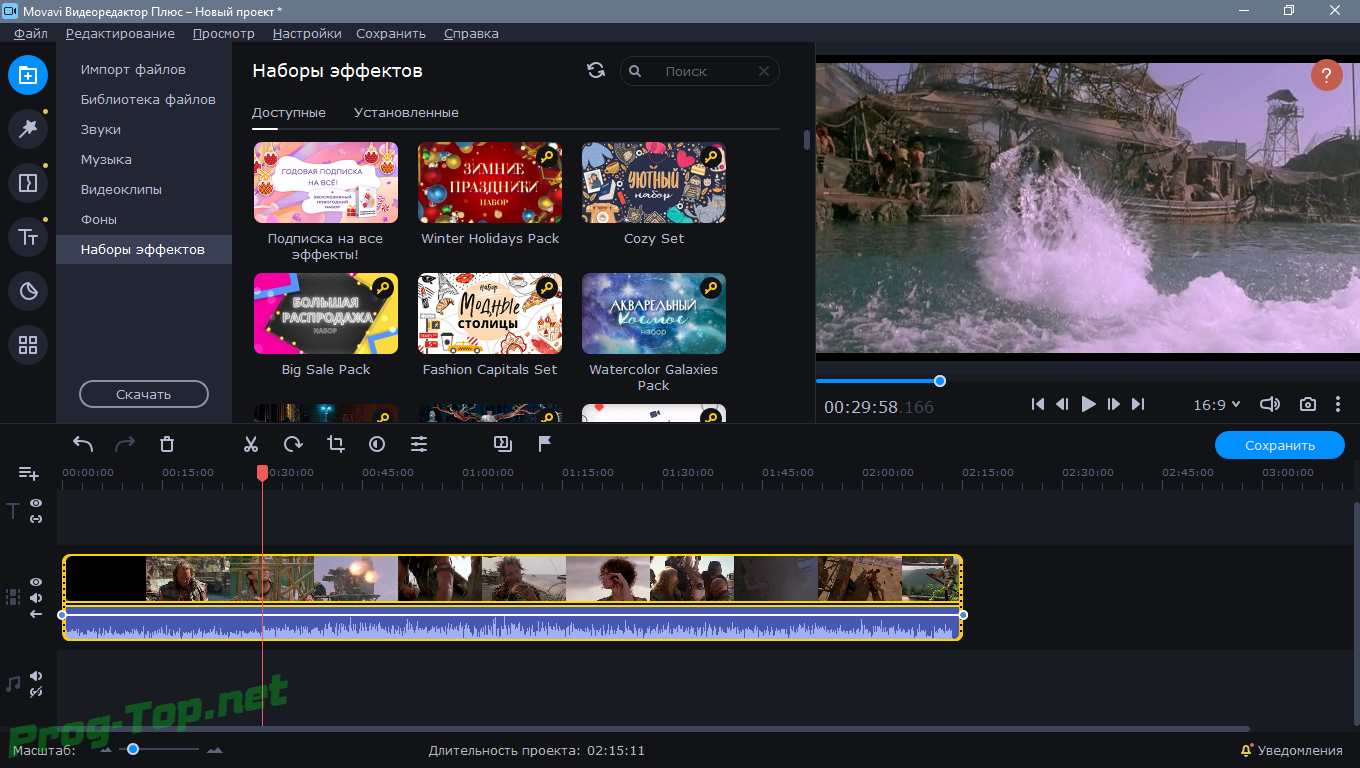Rotate the clip with the rotate icon
The width and height of the screenshot is (1360, 768).
click(x=293, y=444)
